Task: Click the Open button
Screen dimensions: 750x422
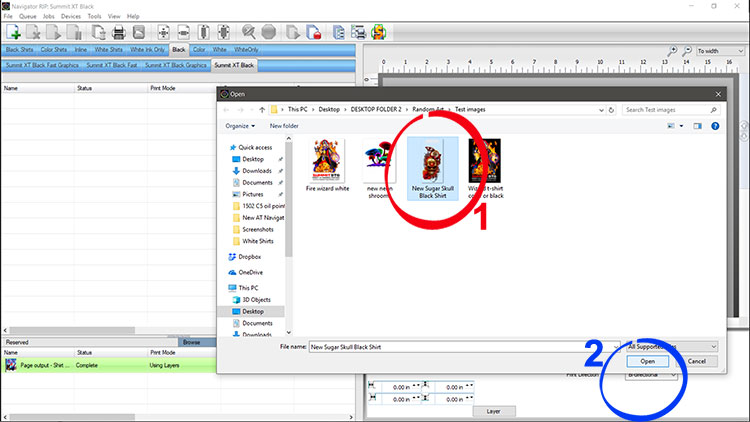Action: tap(647, 361)
